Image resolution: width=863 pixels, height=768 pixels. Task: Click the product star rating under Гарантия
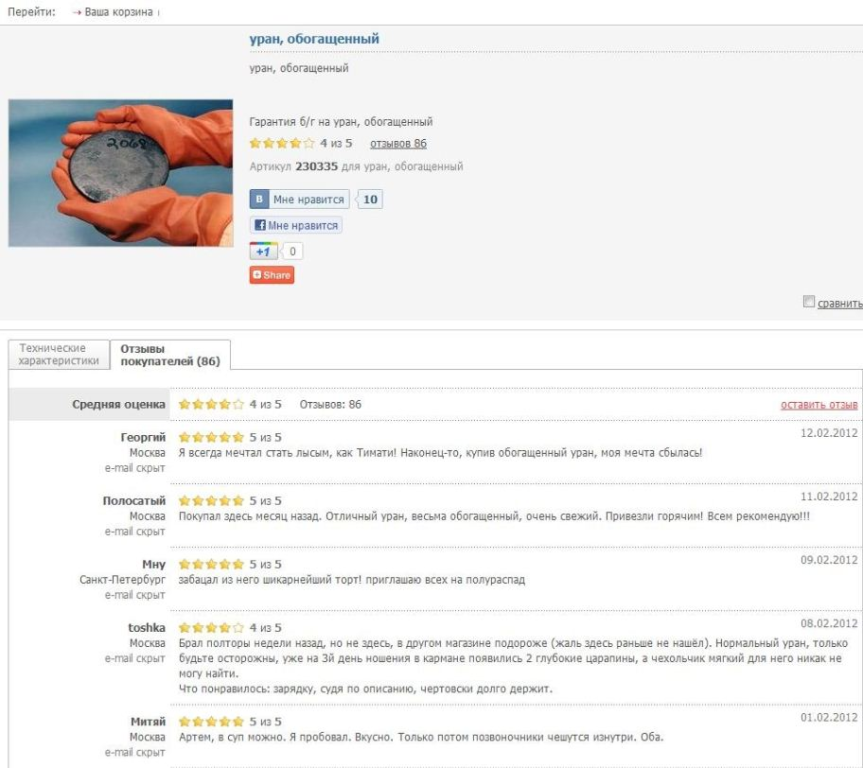(x=282, y=144)
